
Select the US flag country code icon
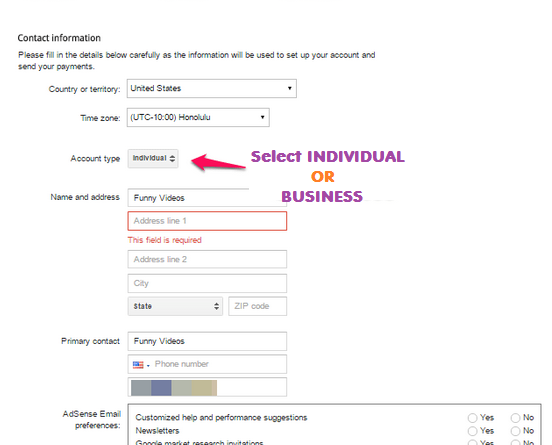click(x=138, y=365)
